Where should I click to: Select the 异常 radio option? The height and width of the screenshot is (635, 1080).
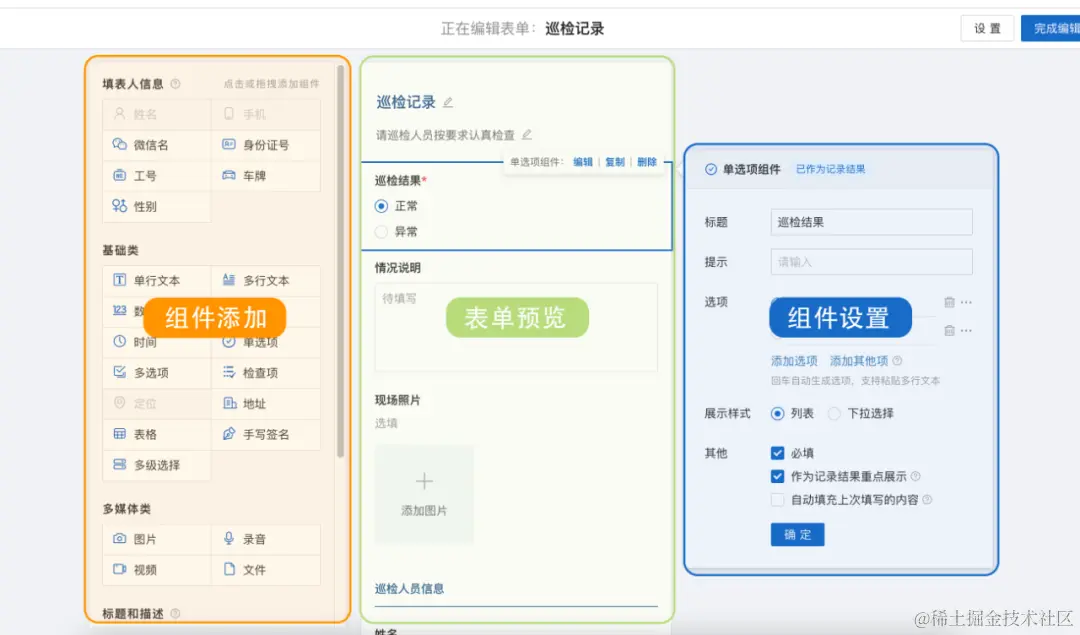pos(381,232)
